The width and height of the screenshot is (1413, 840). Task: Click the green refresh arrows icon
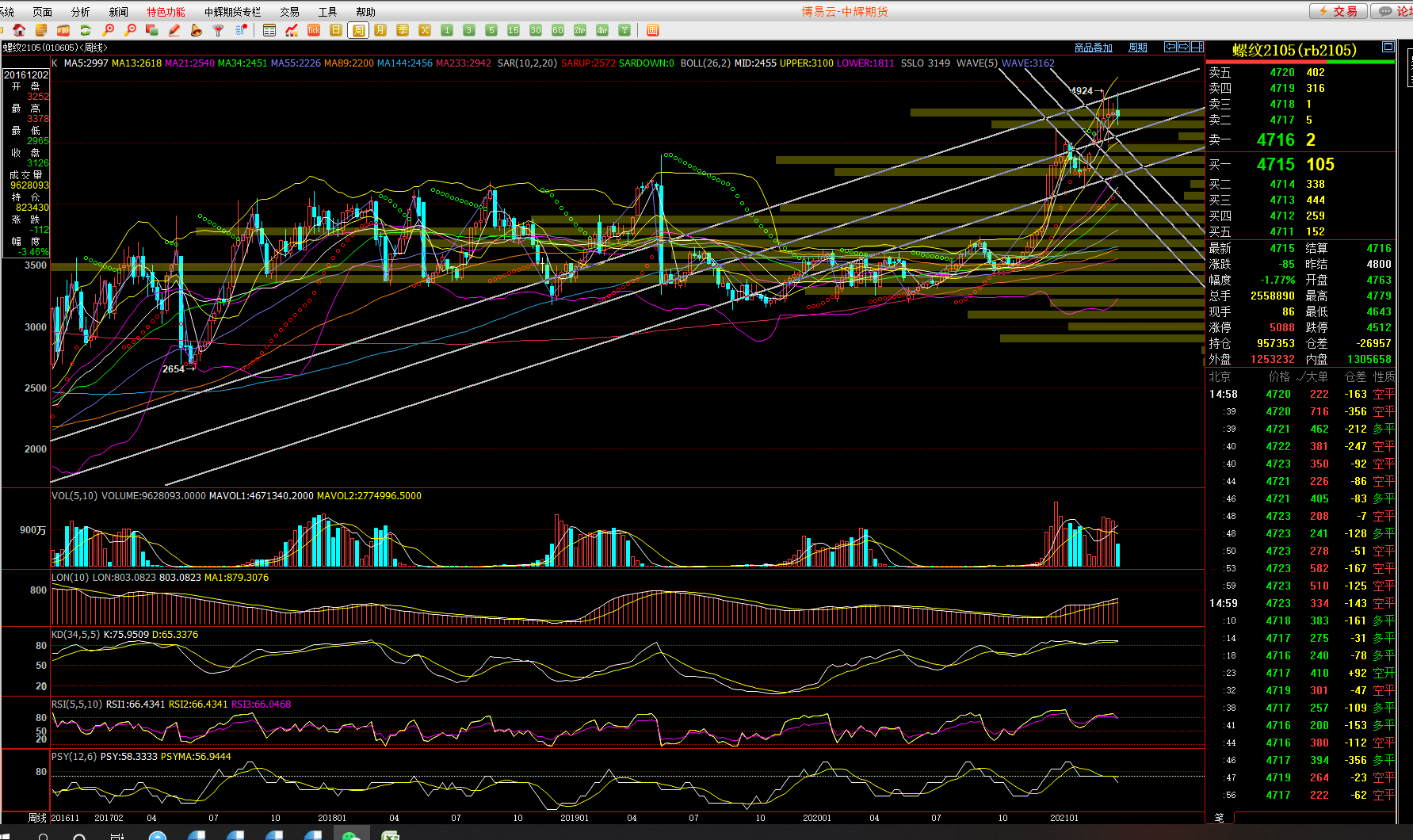coord(86,30)
